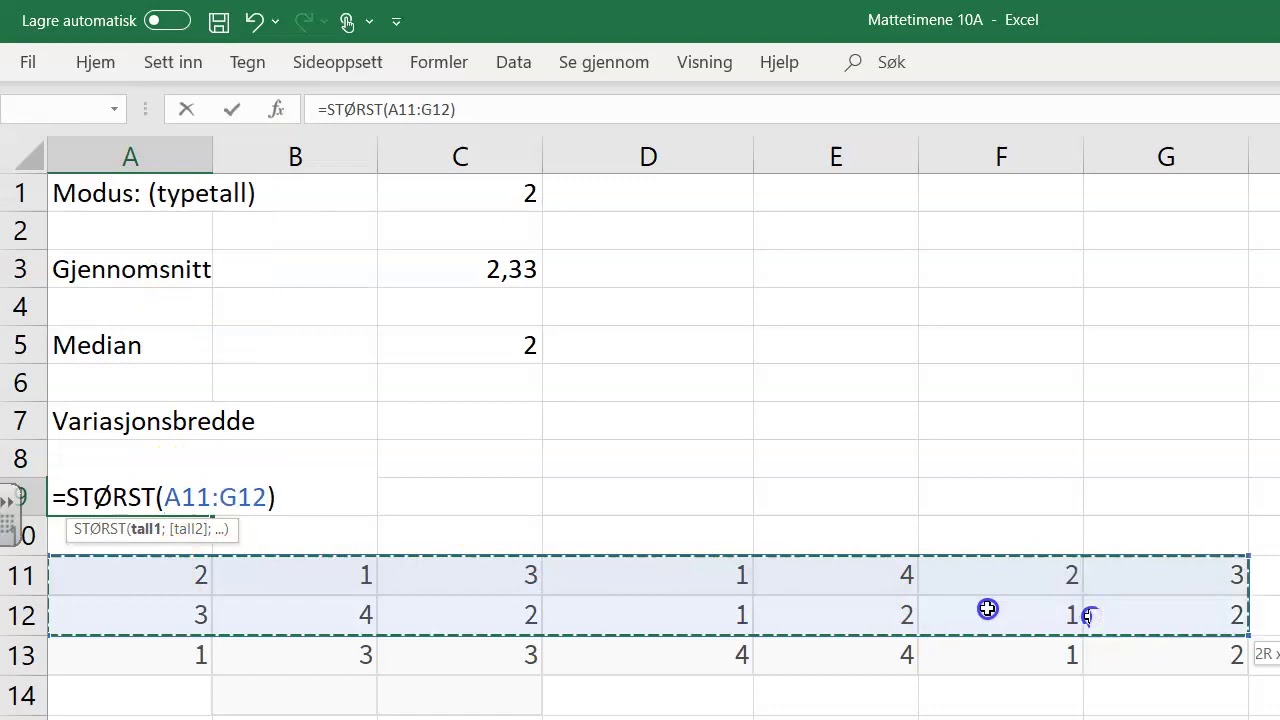The width and height of the screenshot is (1280, 720).
Task: Click STØRST function name in the tooltip
Action: point(99,529)
